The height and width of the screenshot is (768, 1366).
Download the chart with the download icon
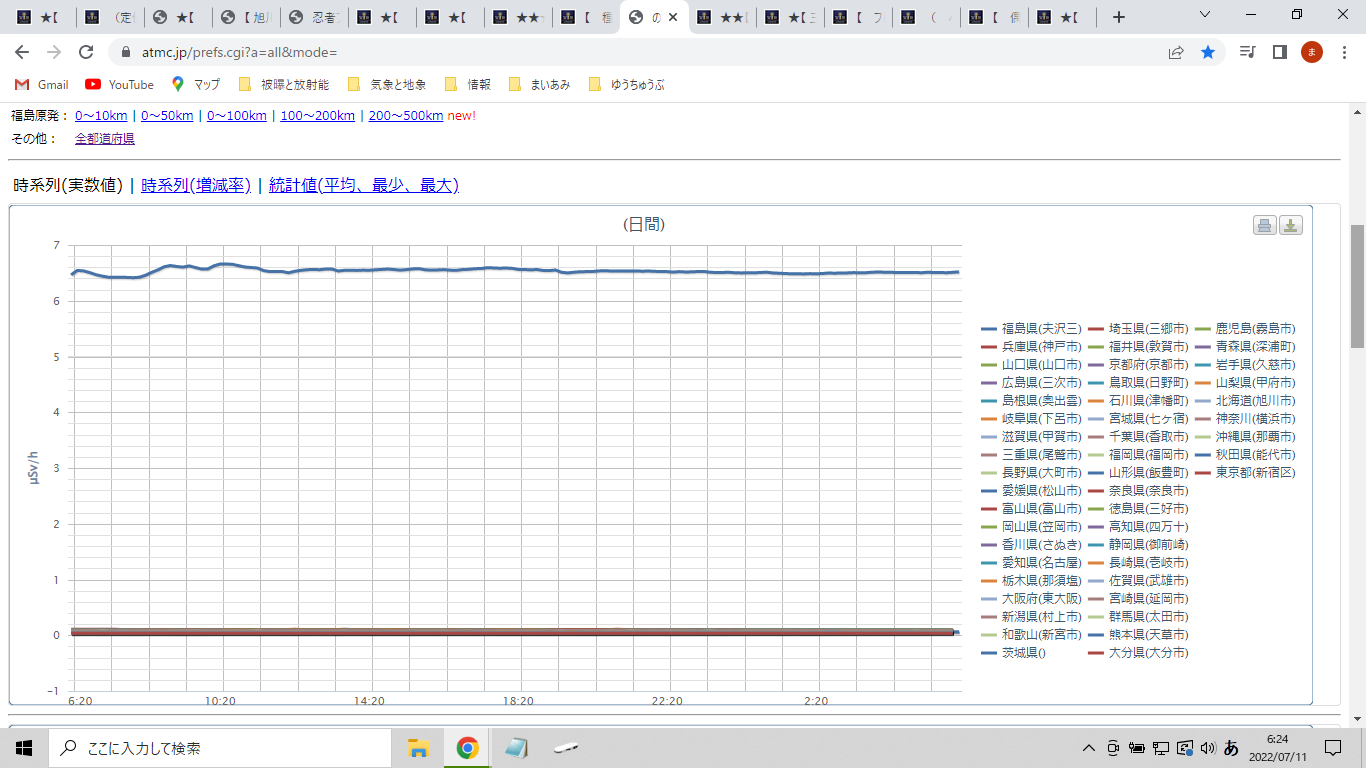click(x=1291, y=225)
